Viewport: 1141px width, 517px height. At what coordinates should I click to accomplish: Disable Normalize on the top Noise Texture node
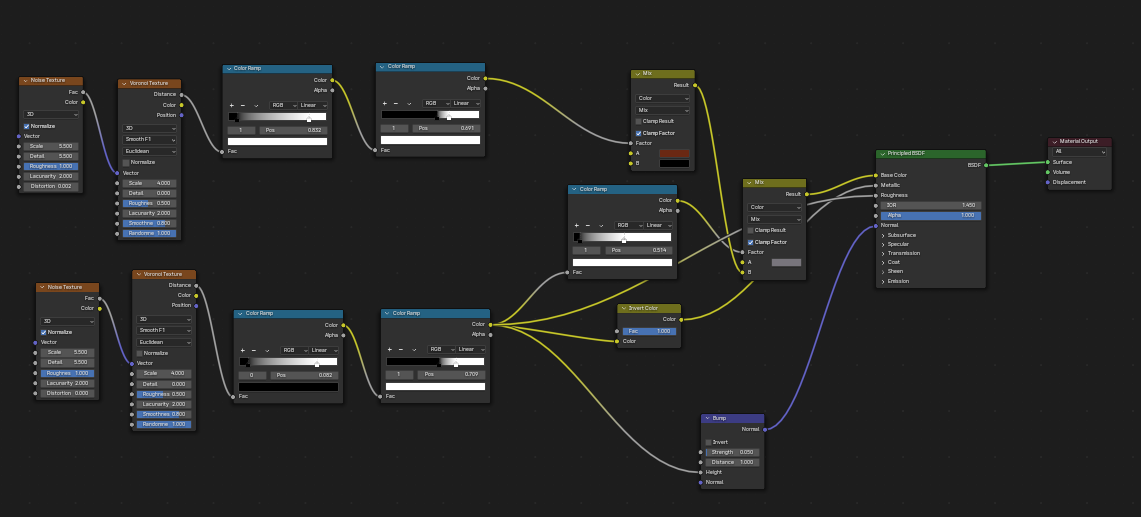click(x=26, y=126)
